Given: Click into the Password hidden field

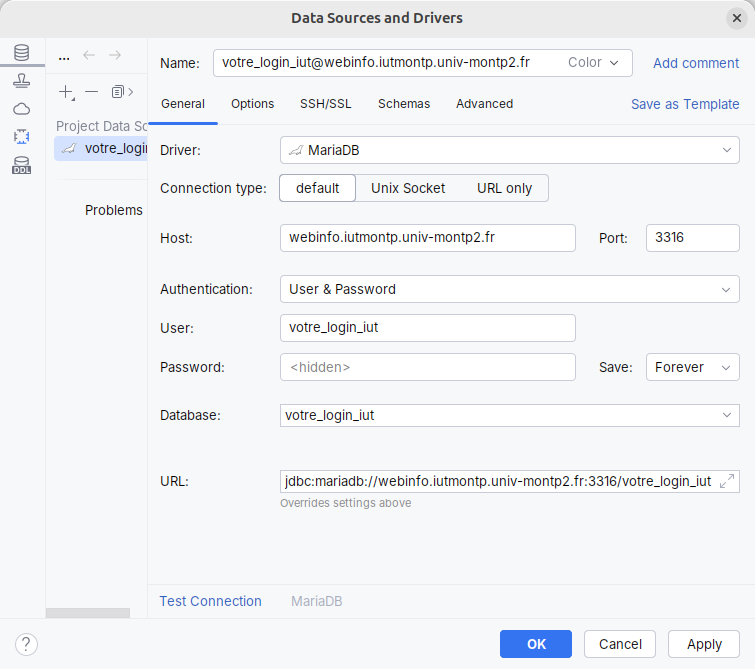Looking at the screenshot, I should pos(428,367).
